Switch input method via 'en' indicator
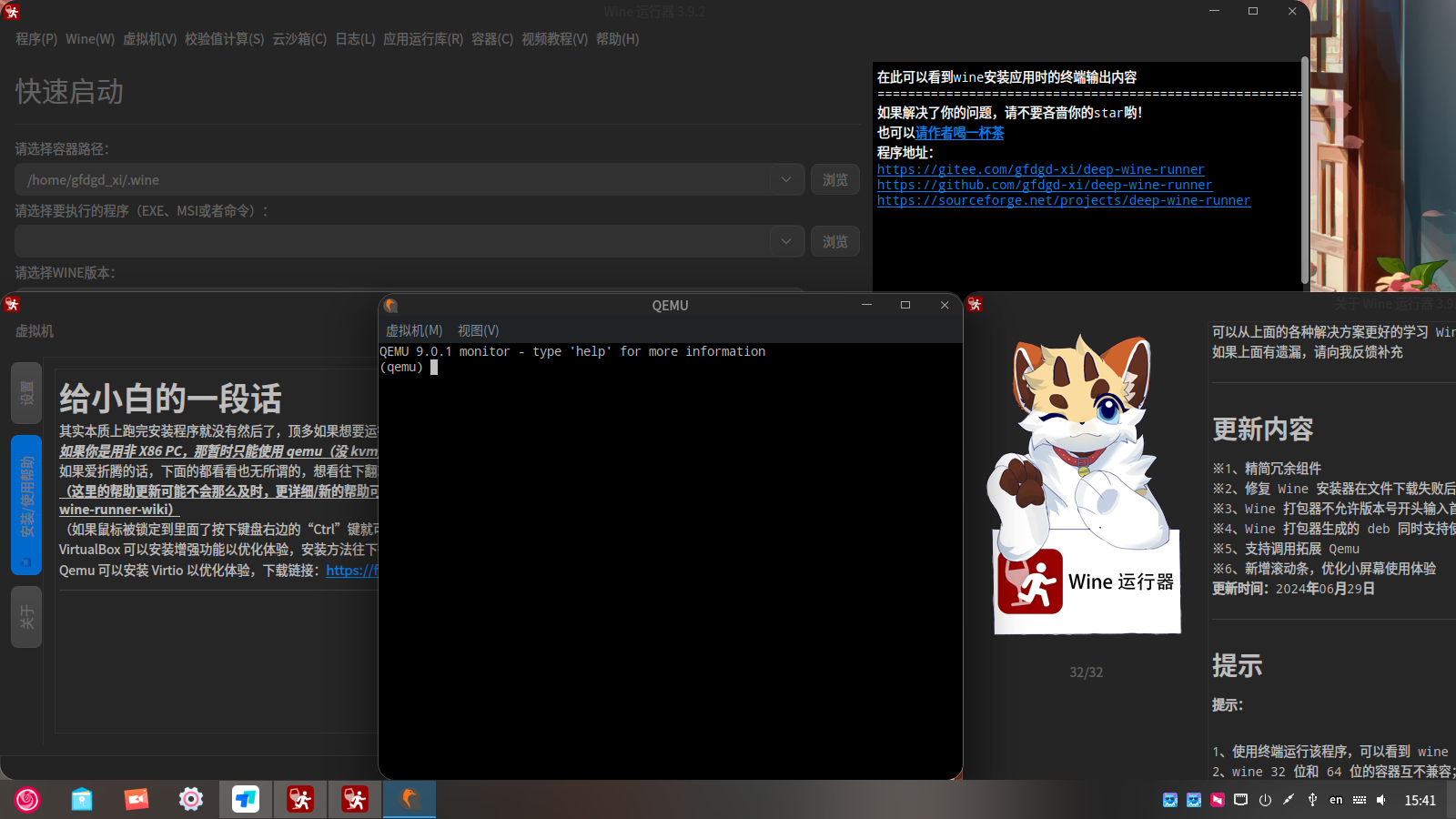 [x=1336, y=800]
